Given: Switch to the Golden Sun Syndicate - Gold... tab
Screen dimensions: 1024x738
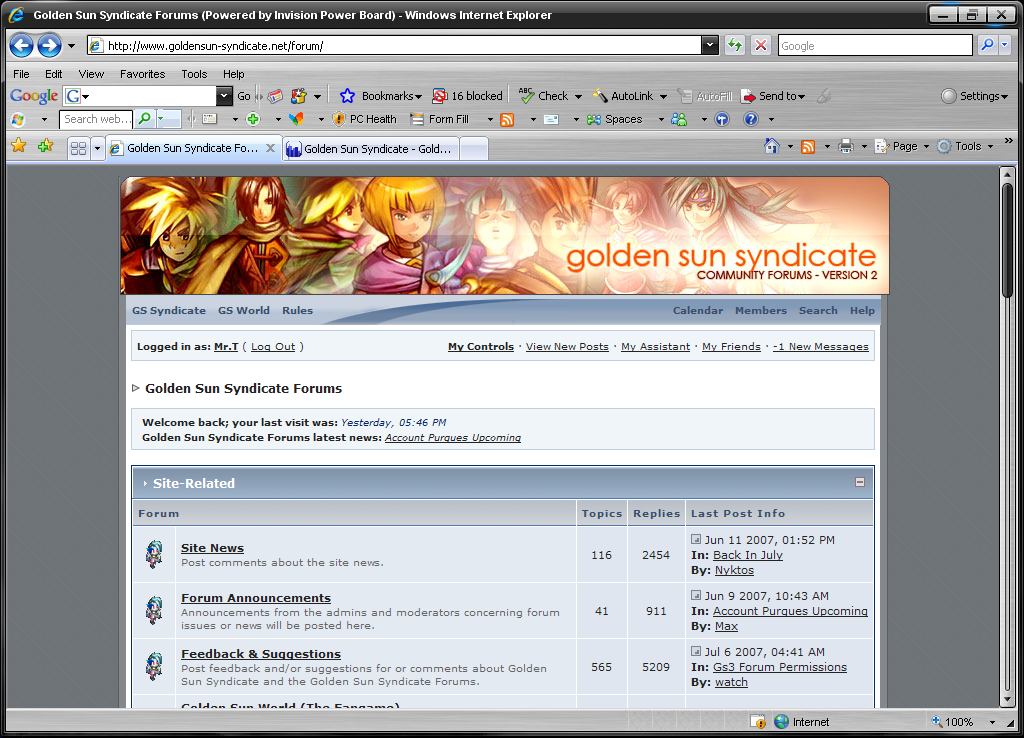Looking at the screenshot, I should tap(371, 149).
